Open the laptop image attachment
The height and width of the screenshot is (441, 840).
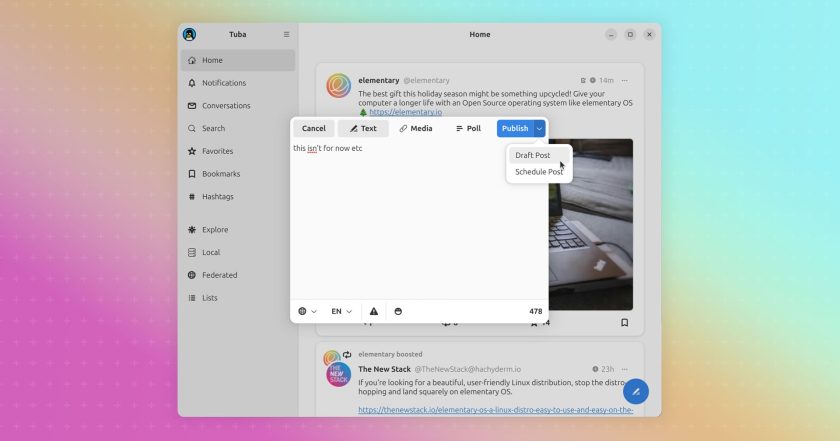[591, 225]
